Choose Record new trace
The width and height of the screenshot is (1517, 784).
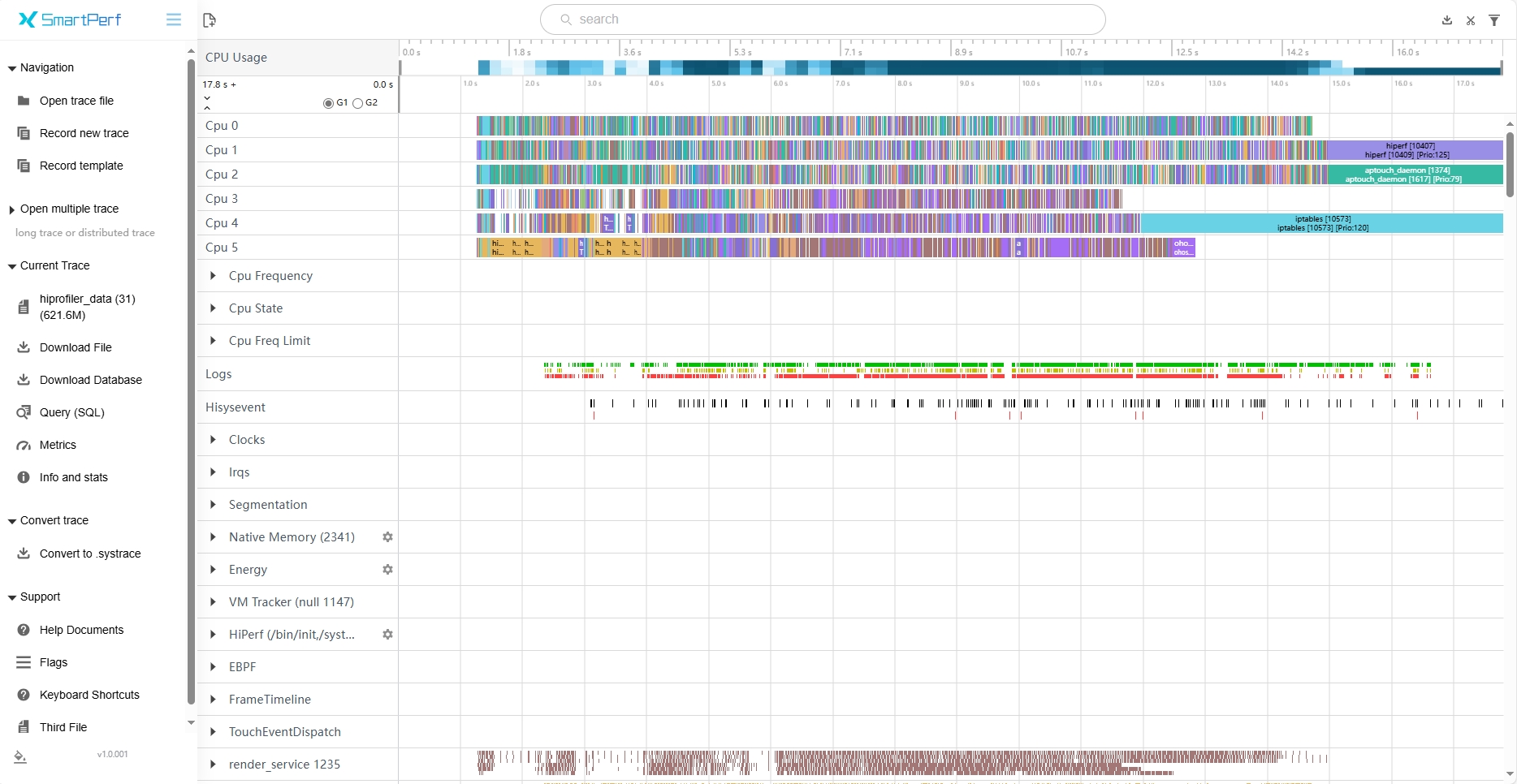[x=84, y=133]
